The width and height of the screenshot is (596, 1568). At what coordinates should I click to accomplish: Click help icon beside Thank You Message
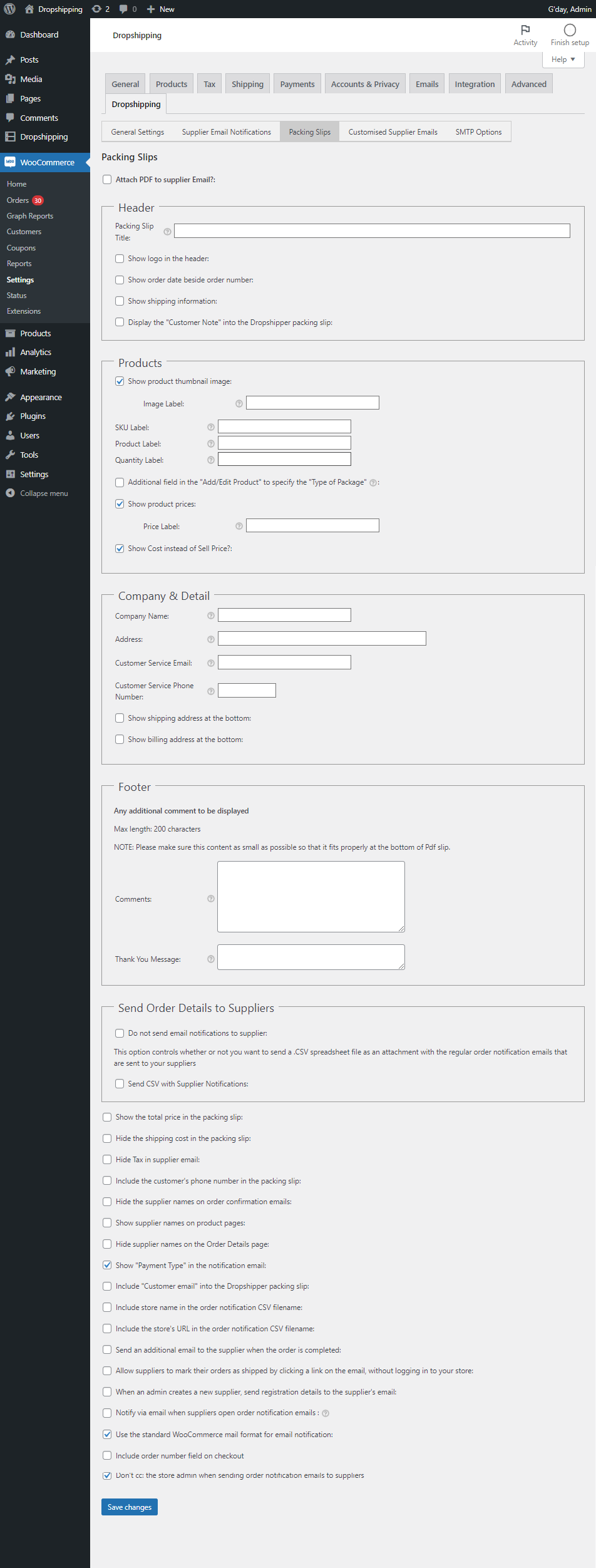pyautogui.click(x=211, y=959)
